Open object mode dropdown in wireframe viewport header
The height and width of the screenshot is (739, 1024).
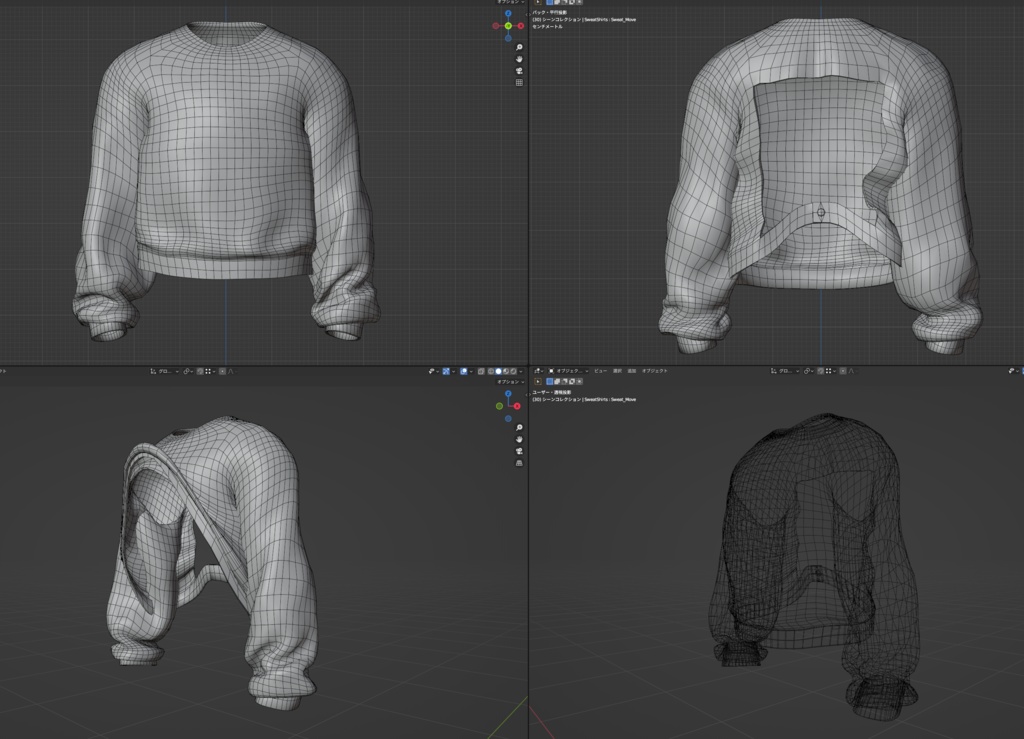click(568, 371)
